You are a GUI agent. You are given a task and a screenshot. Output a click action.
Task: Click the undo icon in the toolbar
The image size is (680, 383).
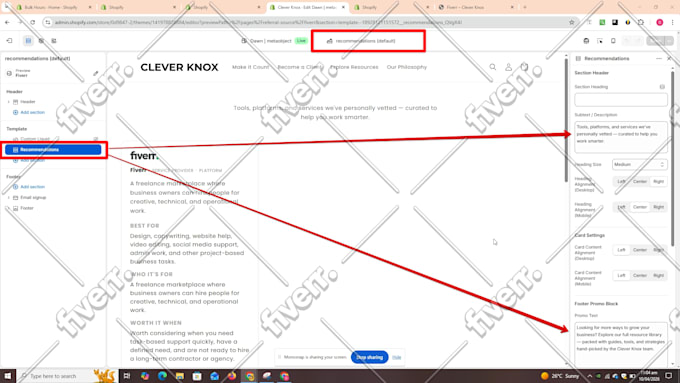[x=627, y=41]
